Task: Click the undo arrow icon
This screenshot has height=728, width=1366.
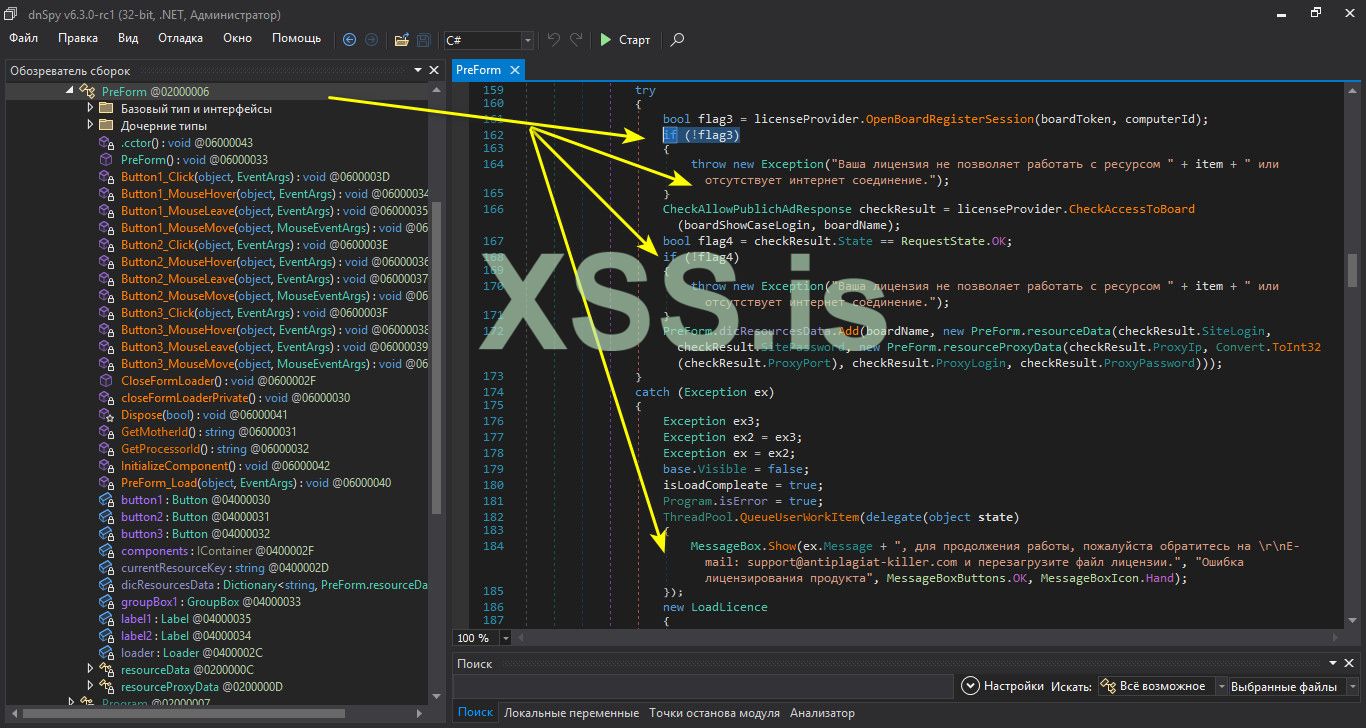Action: point(553,40)
